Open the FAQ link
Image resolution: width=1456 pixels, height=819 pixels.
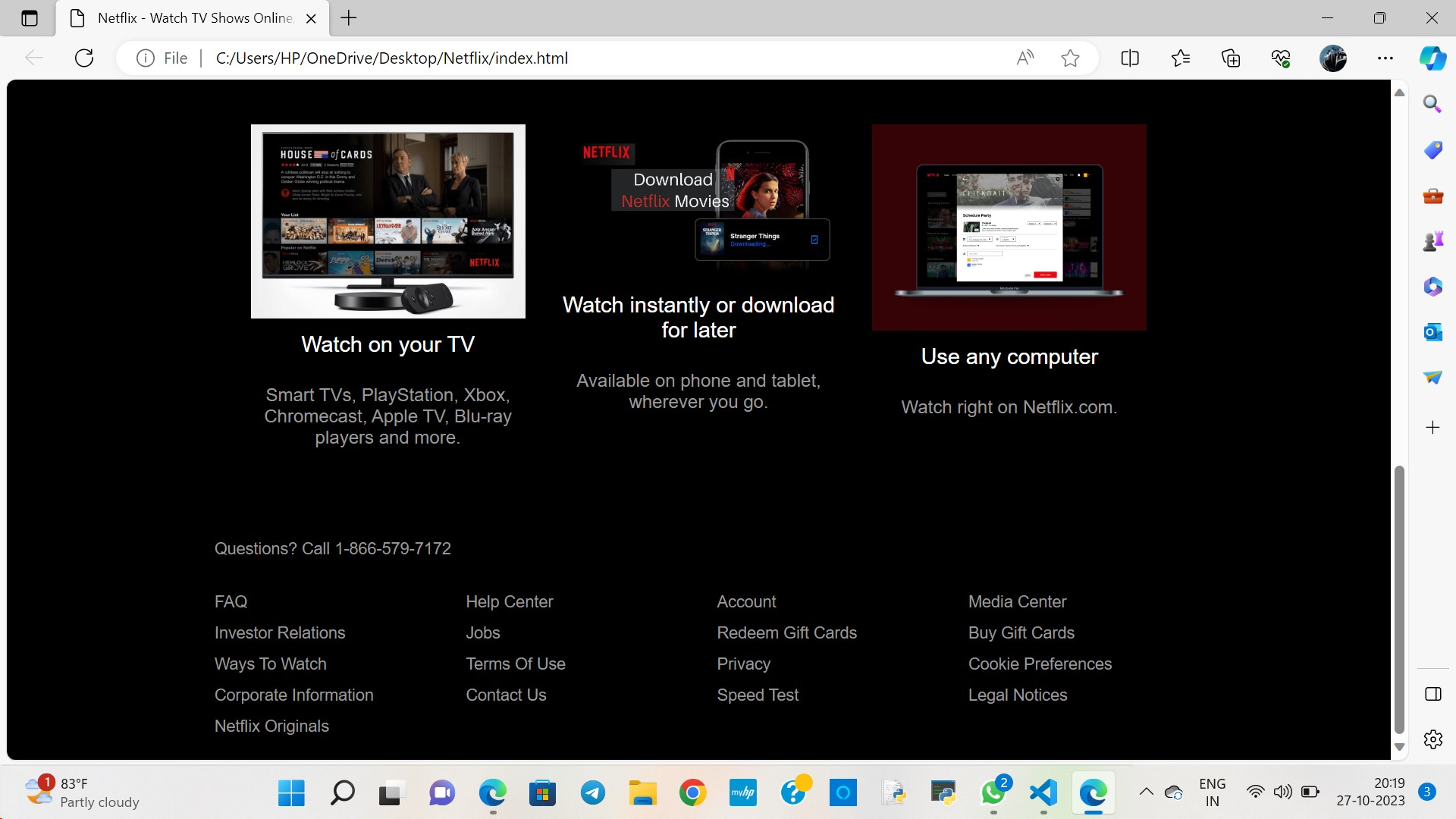tap(231, 601)
